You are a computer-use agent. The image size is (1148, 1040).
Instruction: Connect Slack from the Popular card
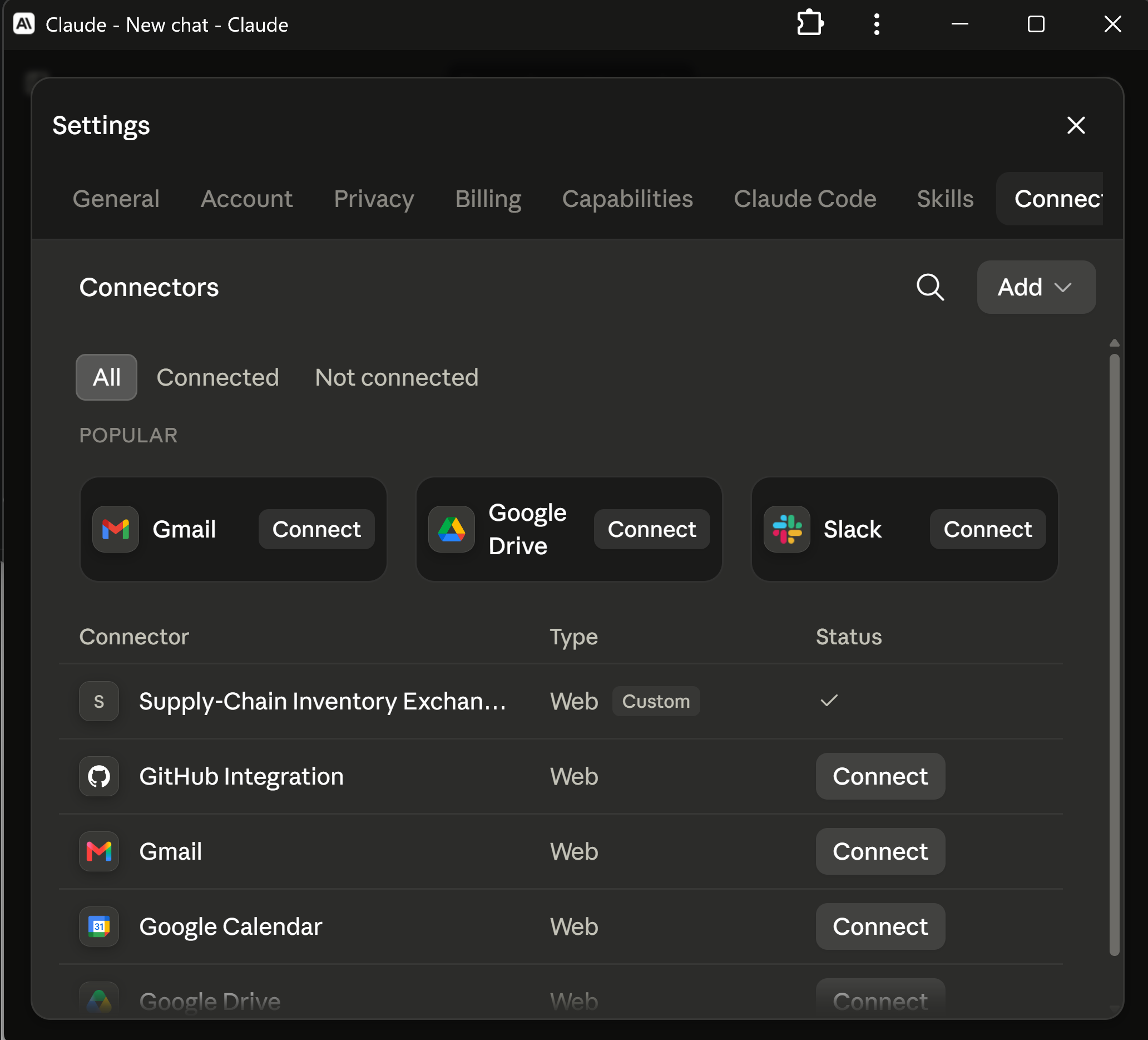point(988,529)
